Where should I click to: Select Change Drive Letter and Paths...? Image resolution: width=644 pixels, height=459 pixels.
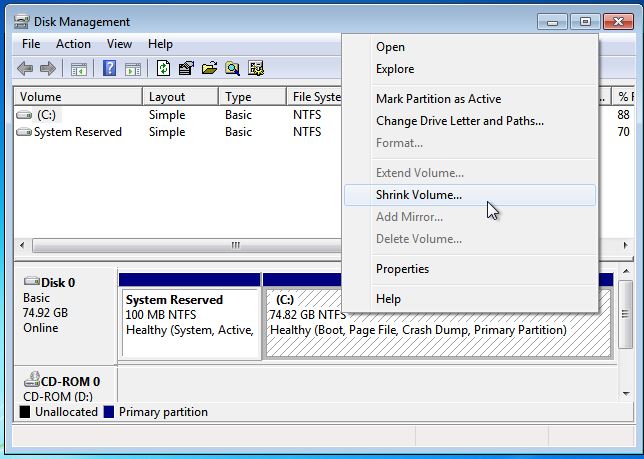tap(470, 121)
